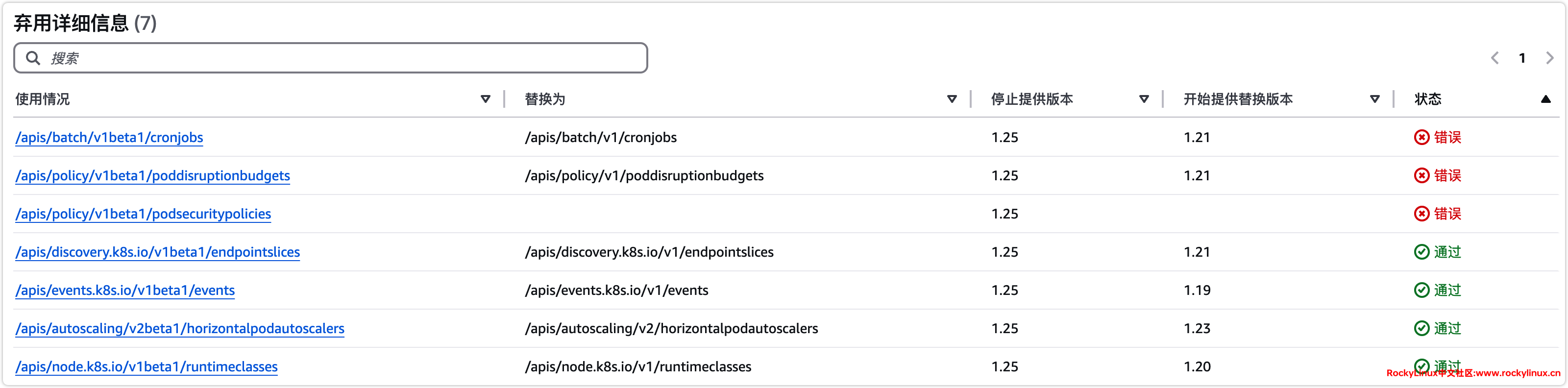Click the passed checkmark icon for events row
The image size is (1568, 388).
[1421, 290]
